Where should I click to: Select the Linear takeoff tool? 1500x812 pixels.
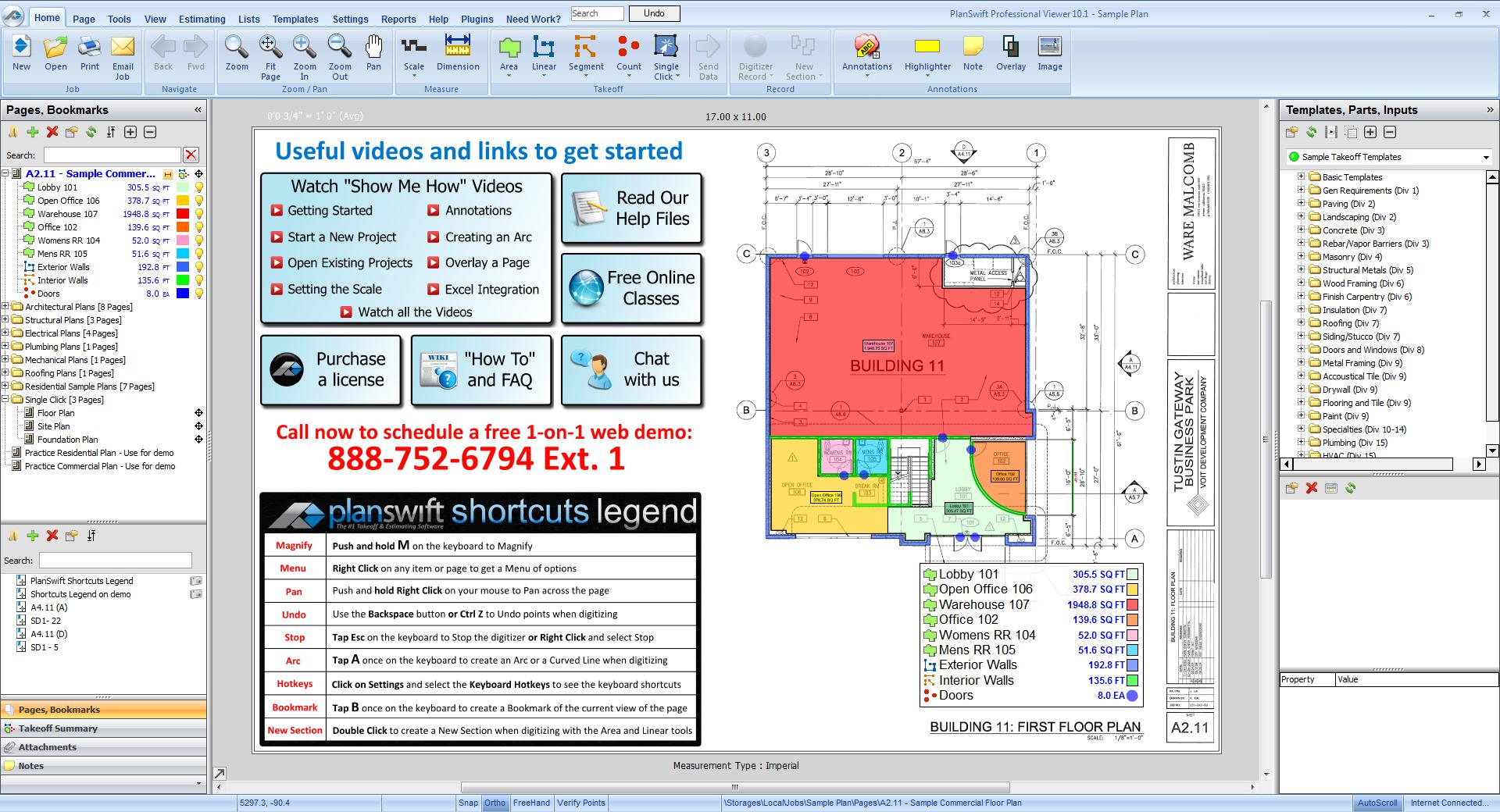click(544, 55)
